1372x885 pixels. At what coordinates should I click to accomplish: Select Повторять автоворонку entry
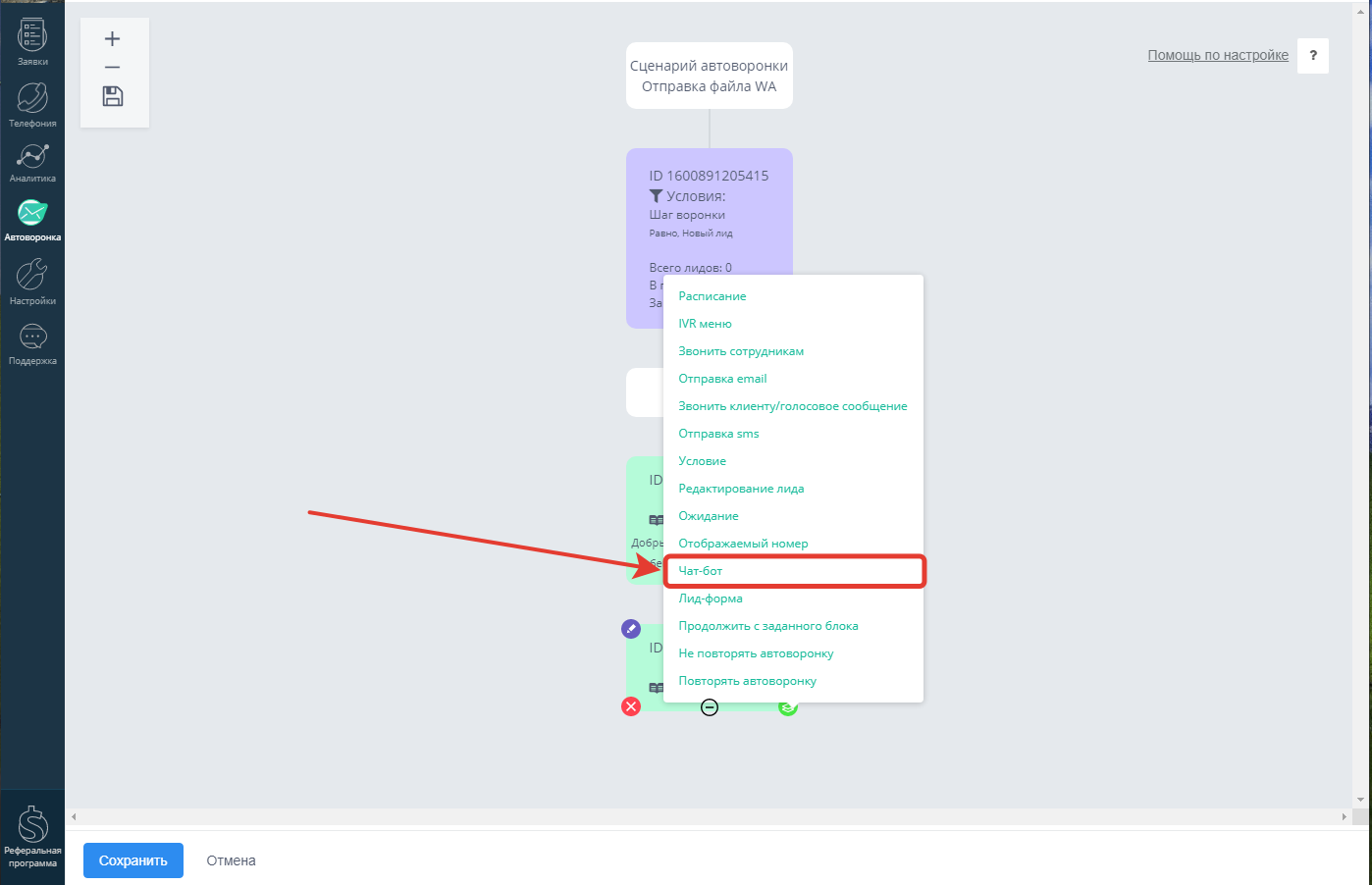(x=747, y=681)
